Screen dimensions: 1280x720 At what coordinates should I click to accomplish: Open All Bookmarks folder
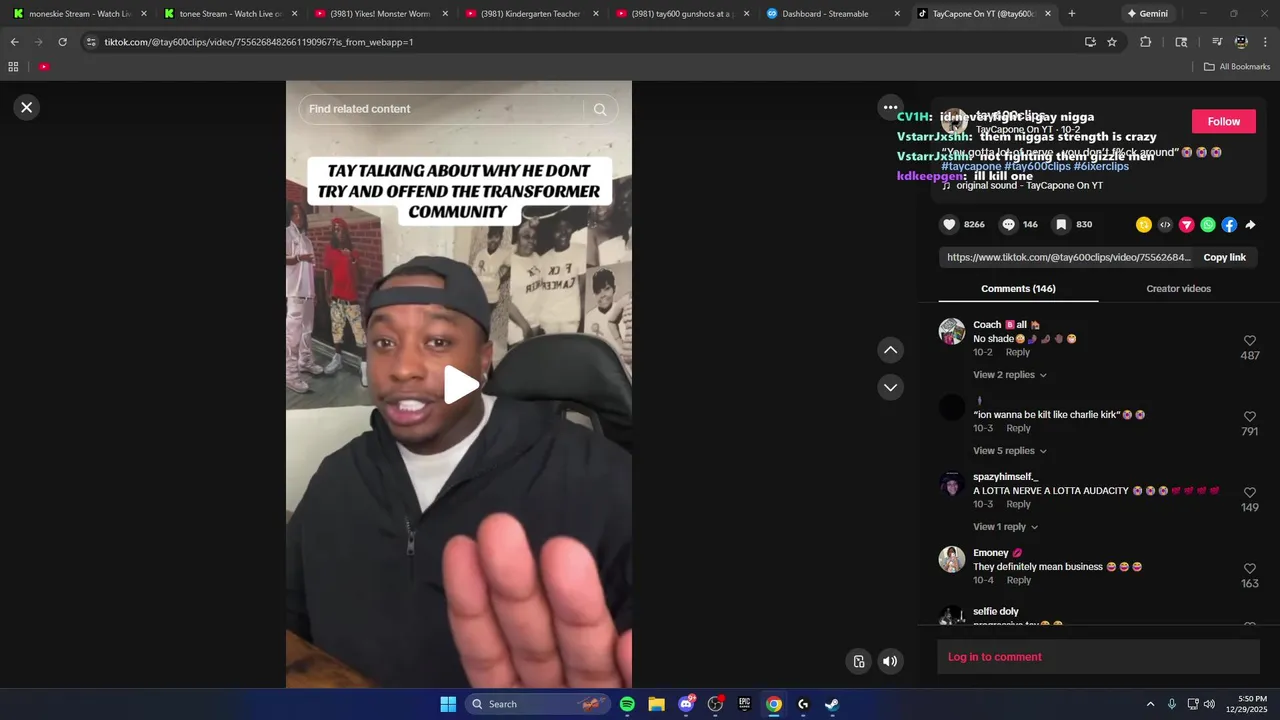[x=1237, y=67]
